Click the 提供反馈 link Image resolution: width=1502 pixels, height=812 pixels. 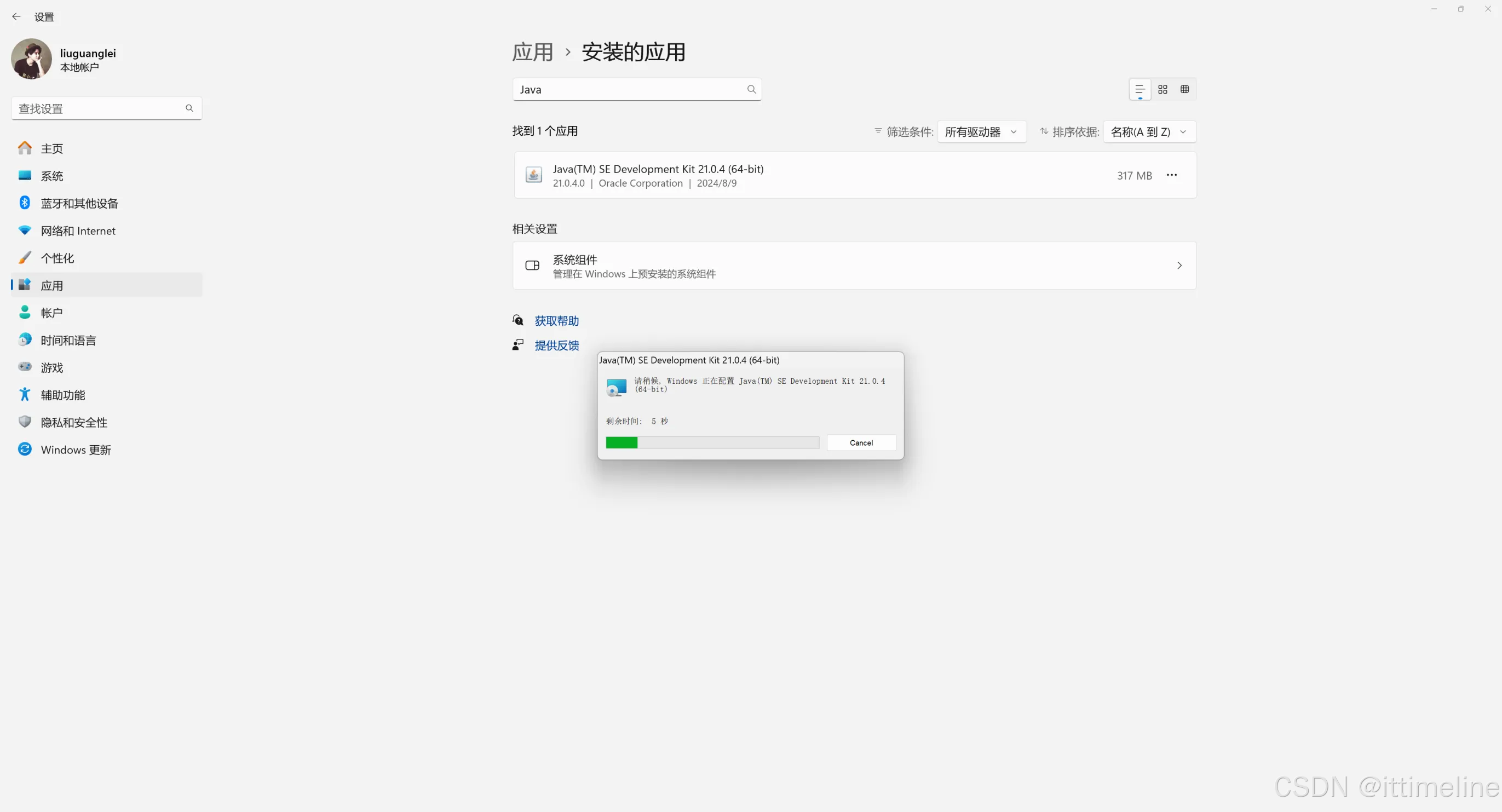tap(556, 345)
